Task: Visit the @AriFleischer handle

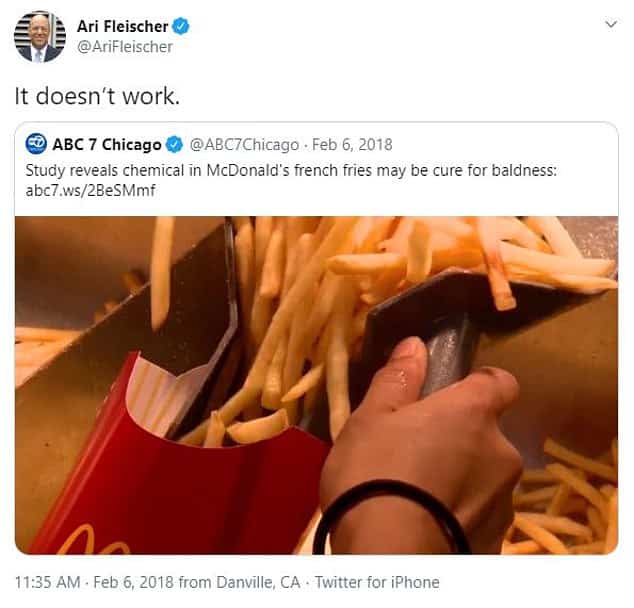Action: 125,47
